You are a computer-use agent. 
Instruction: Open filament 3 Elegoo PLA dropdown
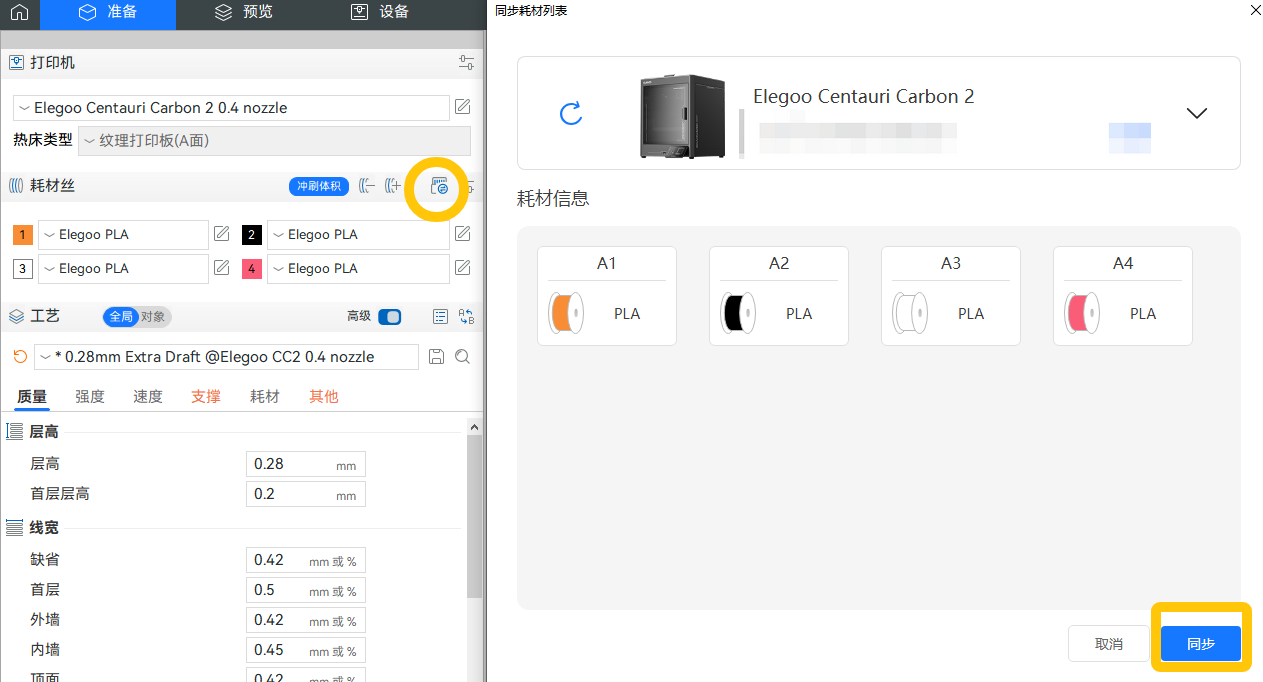(x=123, y=269)
